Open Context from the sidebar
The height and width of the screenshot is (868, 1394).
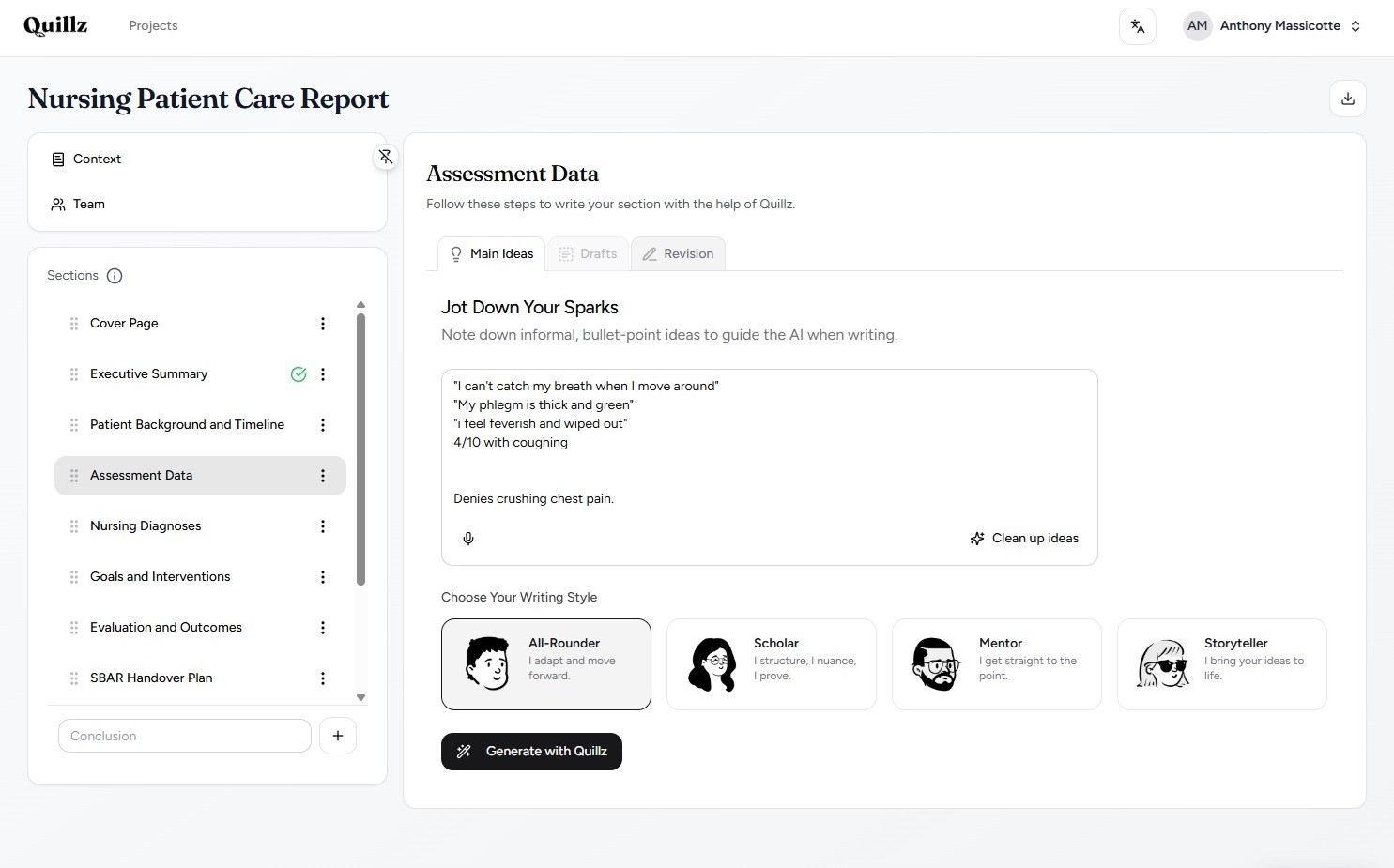pos(97,159)
